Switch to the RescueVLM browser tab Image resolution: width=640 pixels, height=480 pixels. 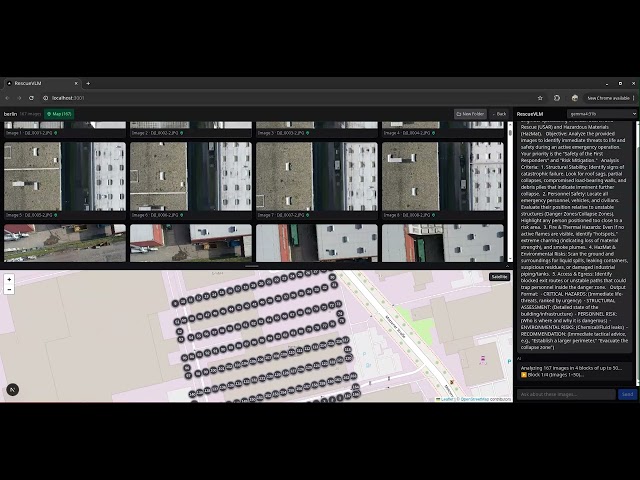click(41, 83)
